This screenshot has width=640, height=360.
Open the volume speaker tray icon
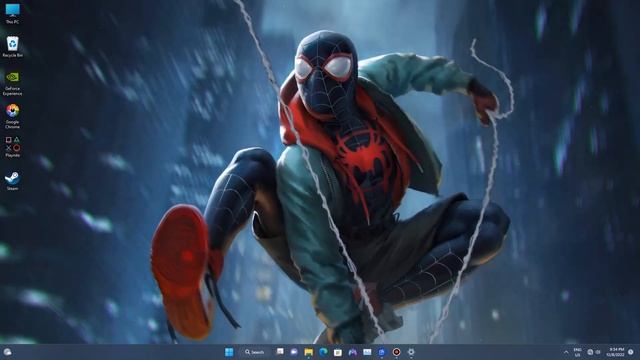coord(598,352)
